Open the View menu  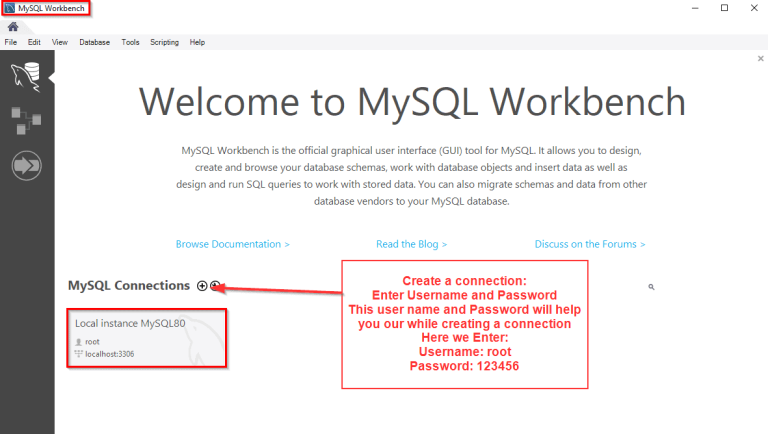(60, 42)
